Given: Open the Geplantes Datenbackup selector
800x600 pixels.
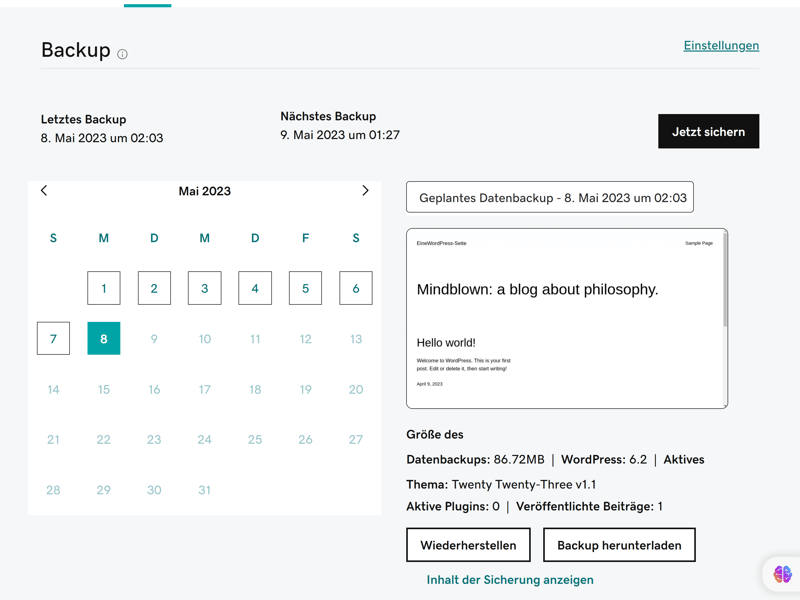Looking at the screenshot, I should pos(550,197).
